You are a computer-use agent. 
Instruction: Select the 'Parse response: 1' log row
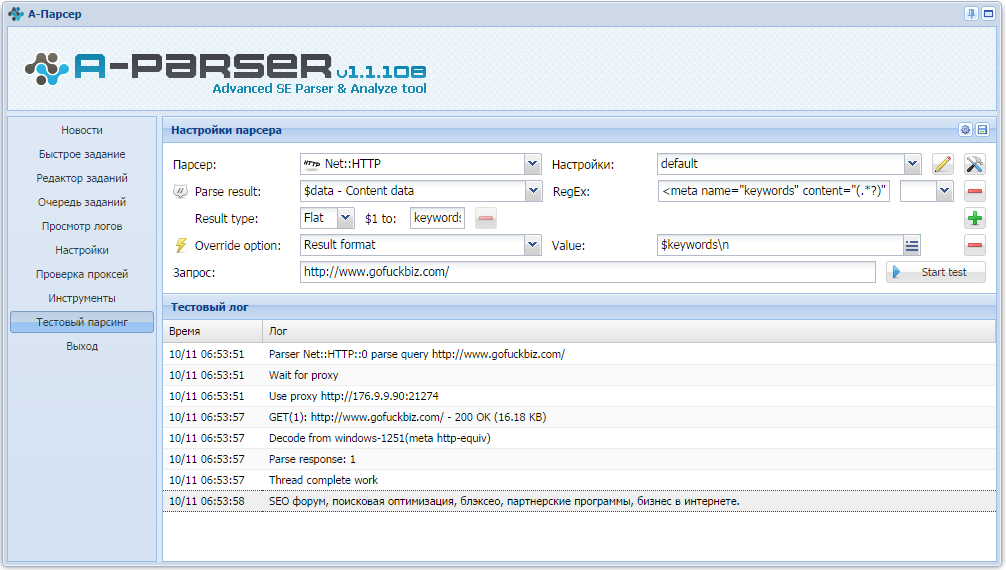point(579,460)
